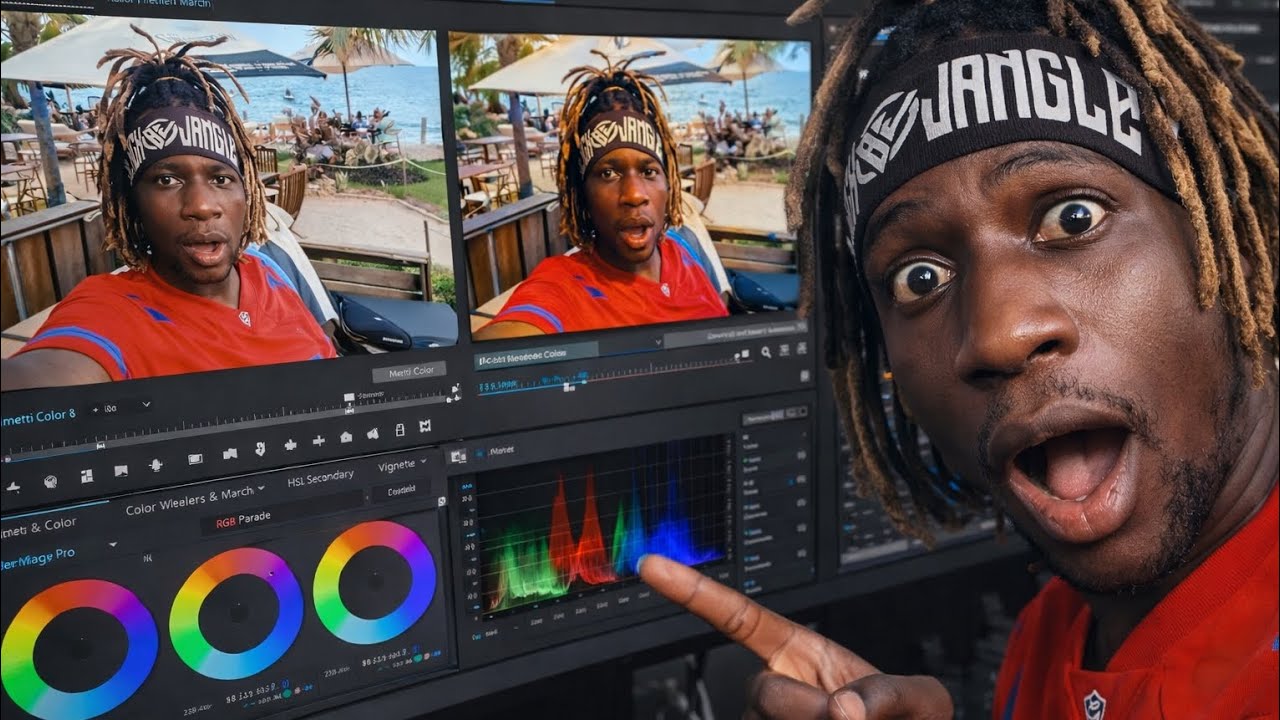Image resolution: width=1280 pixels, height=720 pixels.
Task: Click the camera icon in toolbar
Action: [346, 436]
